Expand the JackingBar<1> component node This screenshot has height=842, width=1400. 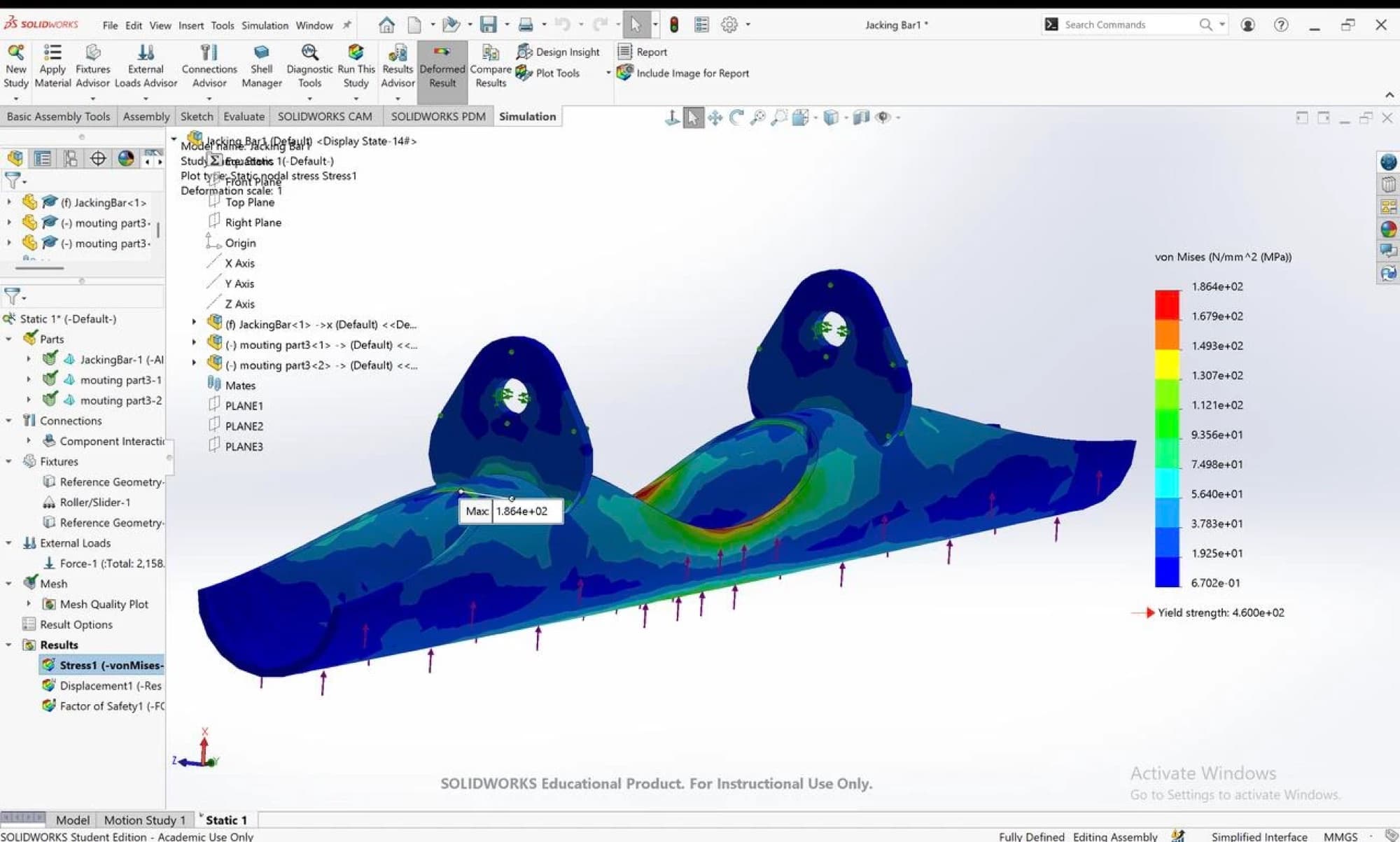coord(9,202)
